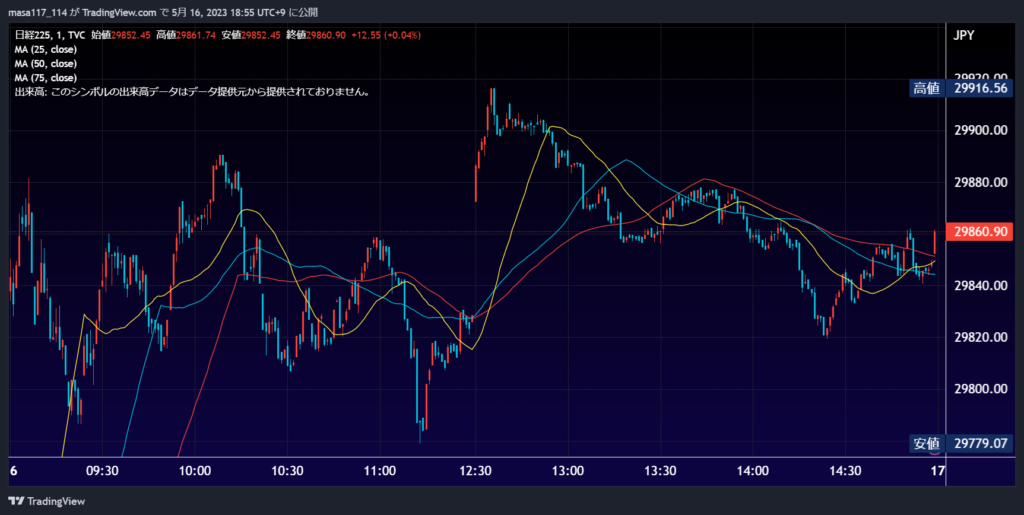Click the 29820.00 price axis label
Screen dimensions: 1024x515
980,337
